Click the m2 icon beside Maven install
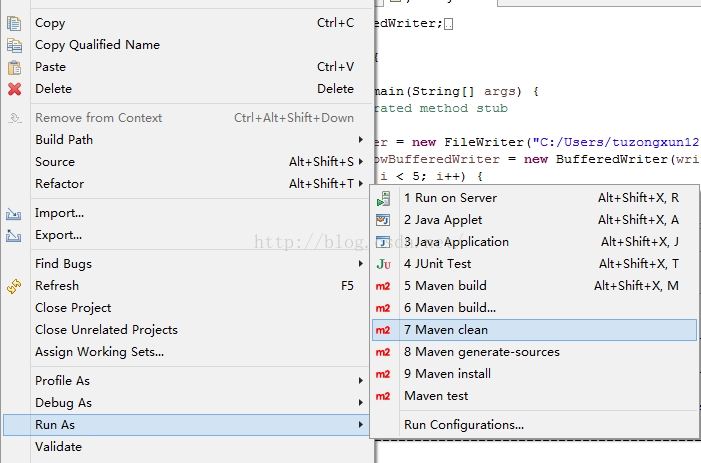The width and height of the screenshot is (701, 463). tap(383, 374)
